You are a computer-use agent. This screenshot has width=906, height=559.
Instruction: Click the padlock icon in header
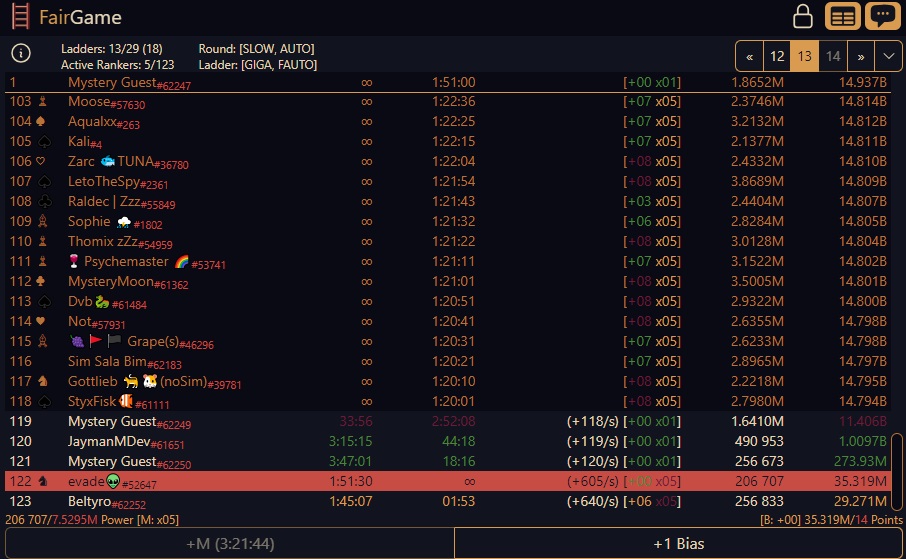[x=802, y=17]
